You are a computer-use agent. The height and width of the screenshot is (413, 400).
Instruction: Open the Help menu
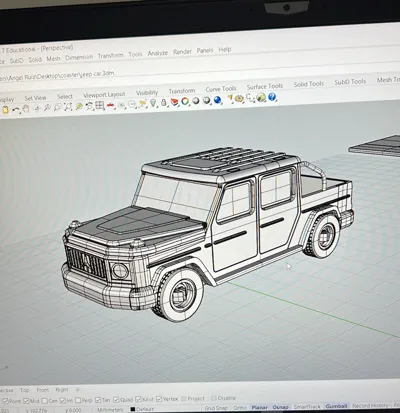[x=225, y=50]
